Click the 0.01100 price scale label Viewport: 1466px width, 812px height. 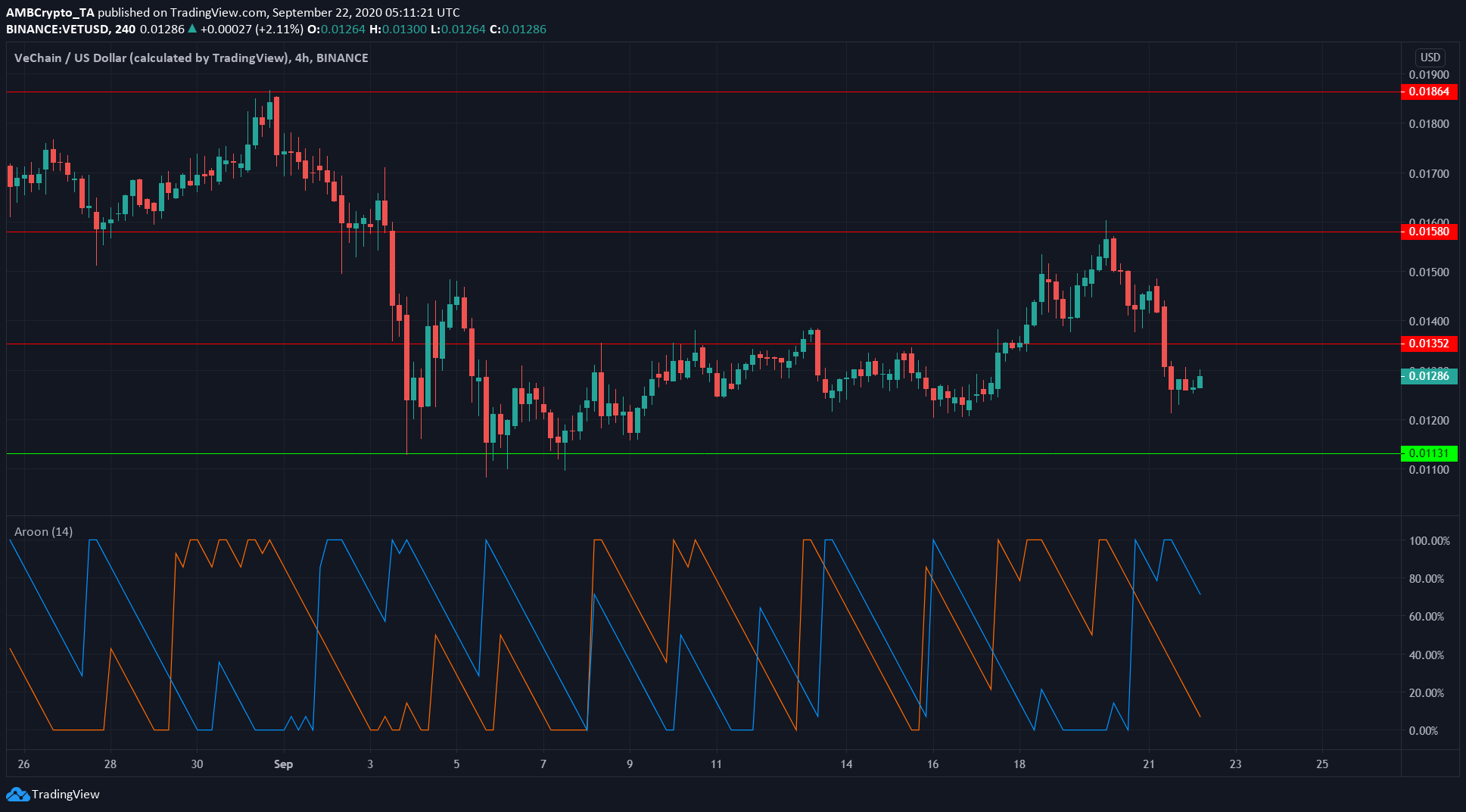(1429, 470)
